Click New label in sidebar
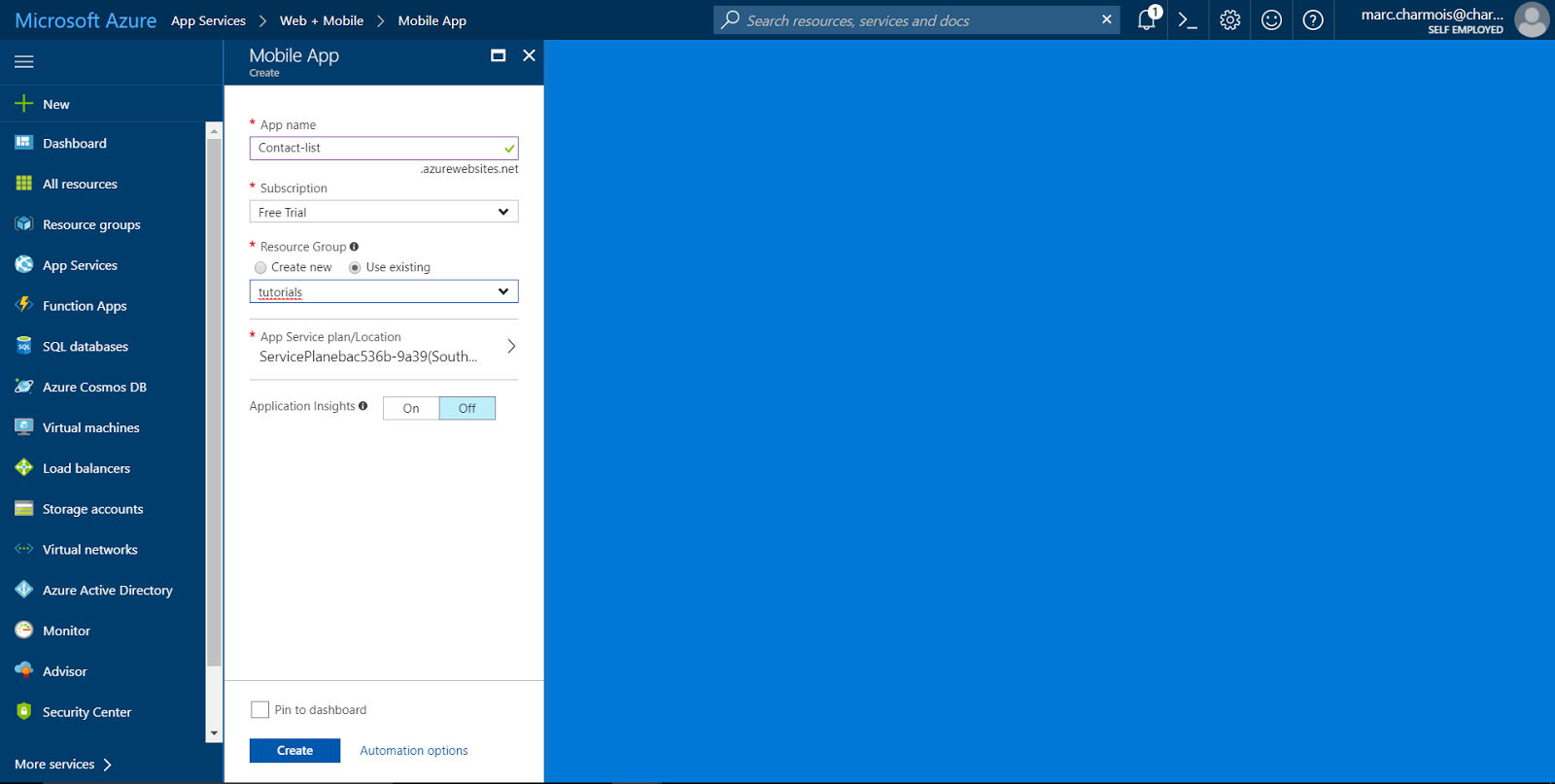Viewport: 1555px width, 784px height. point(56,104)
